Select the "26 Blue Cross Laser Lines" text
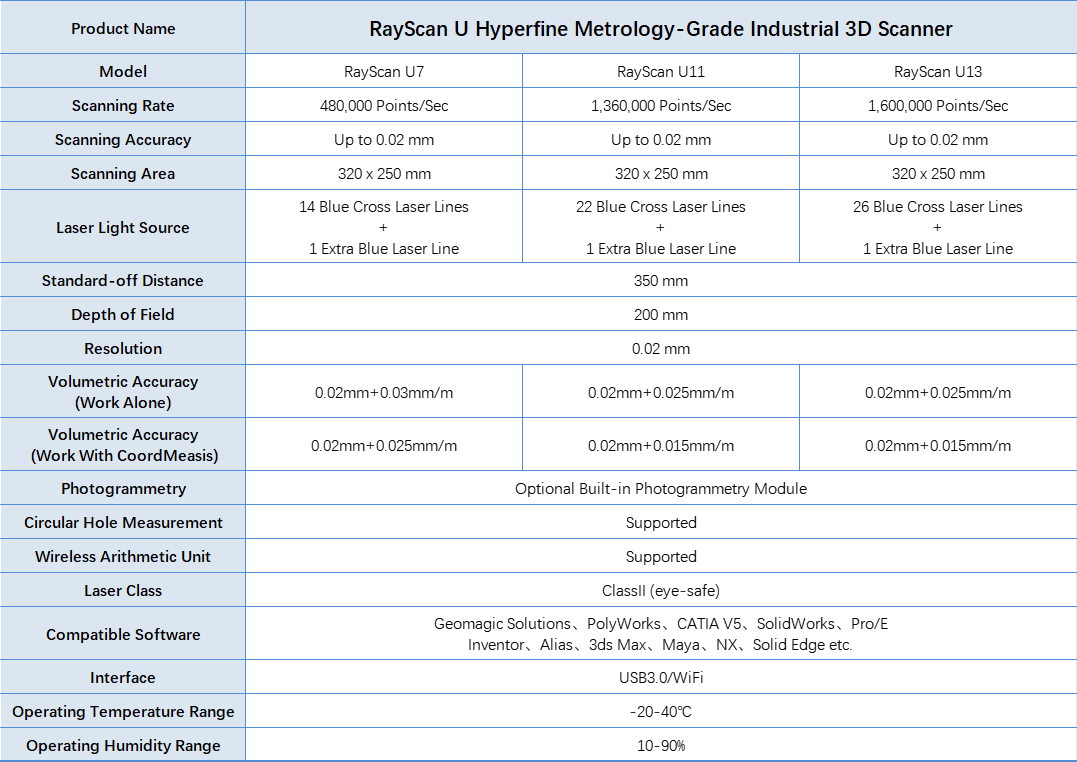This screenshot has height=762, width=1077. pos(938,207)
